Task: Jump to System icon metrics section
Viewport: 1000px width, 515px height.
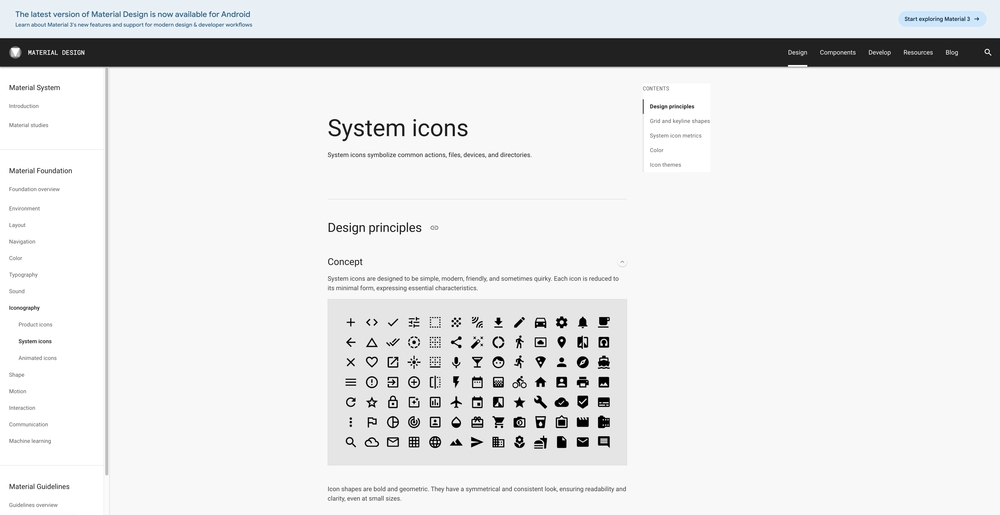Action: (x=675, y=136)
